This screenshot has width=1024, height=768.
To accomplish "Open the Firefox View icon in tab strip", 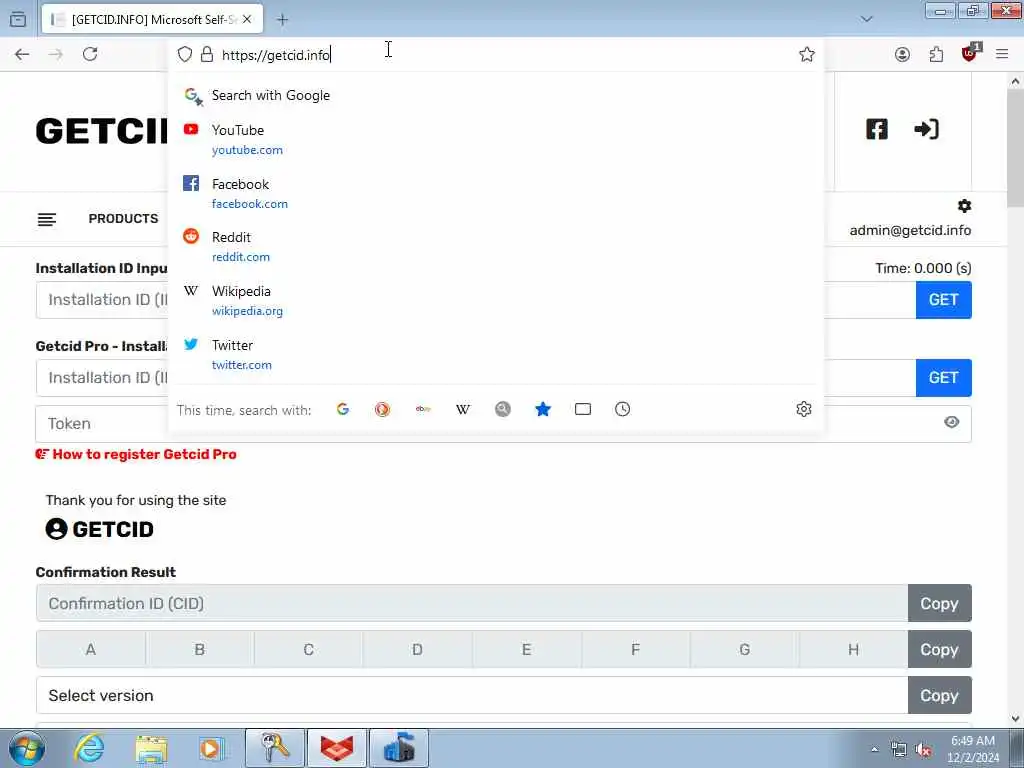I will [x=18, y=20].
